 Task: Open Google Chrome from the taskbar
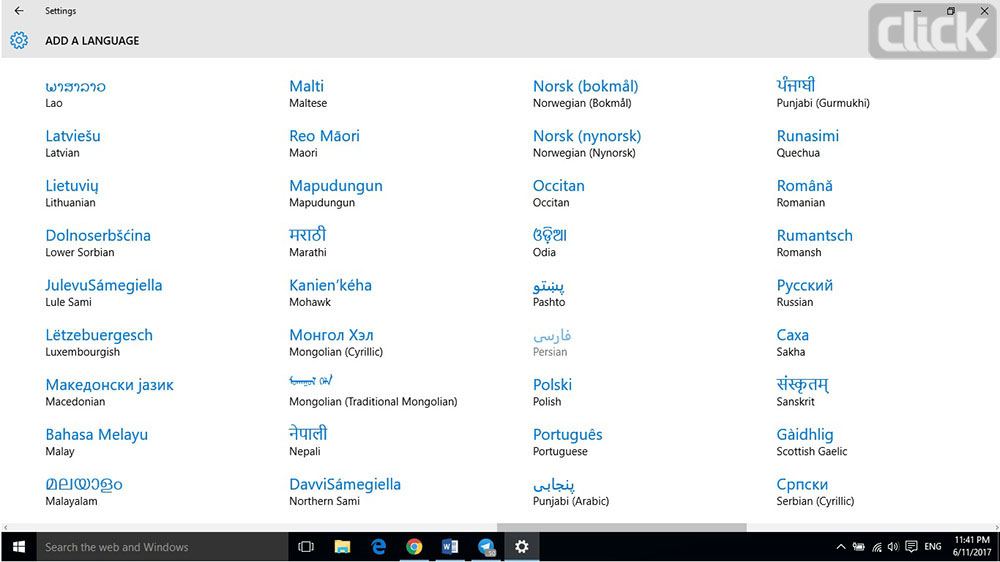414,547
